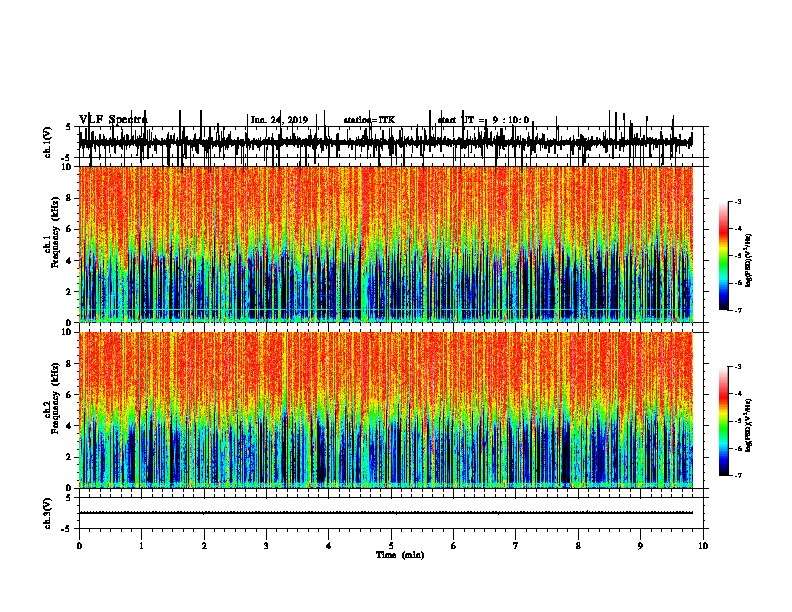This screenshot has width=792, height=612.
Task: Click the time axis tick label "1"
Action: [141, 546]
